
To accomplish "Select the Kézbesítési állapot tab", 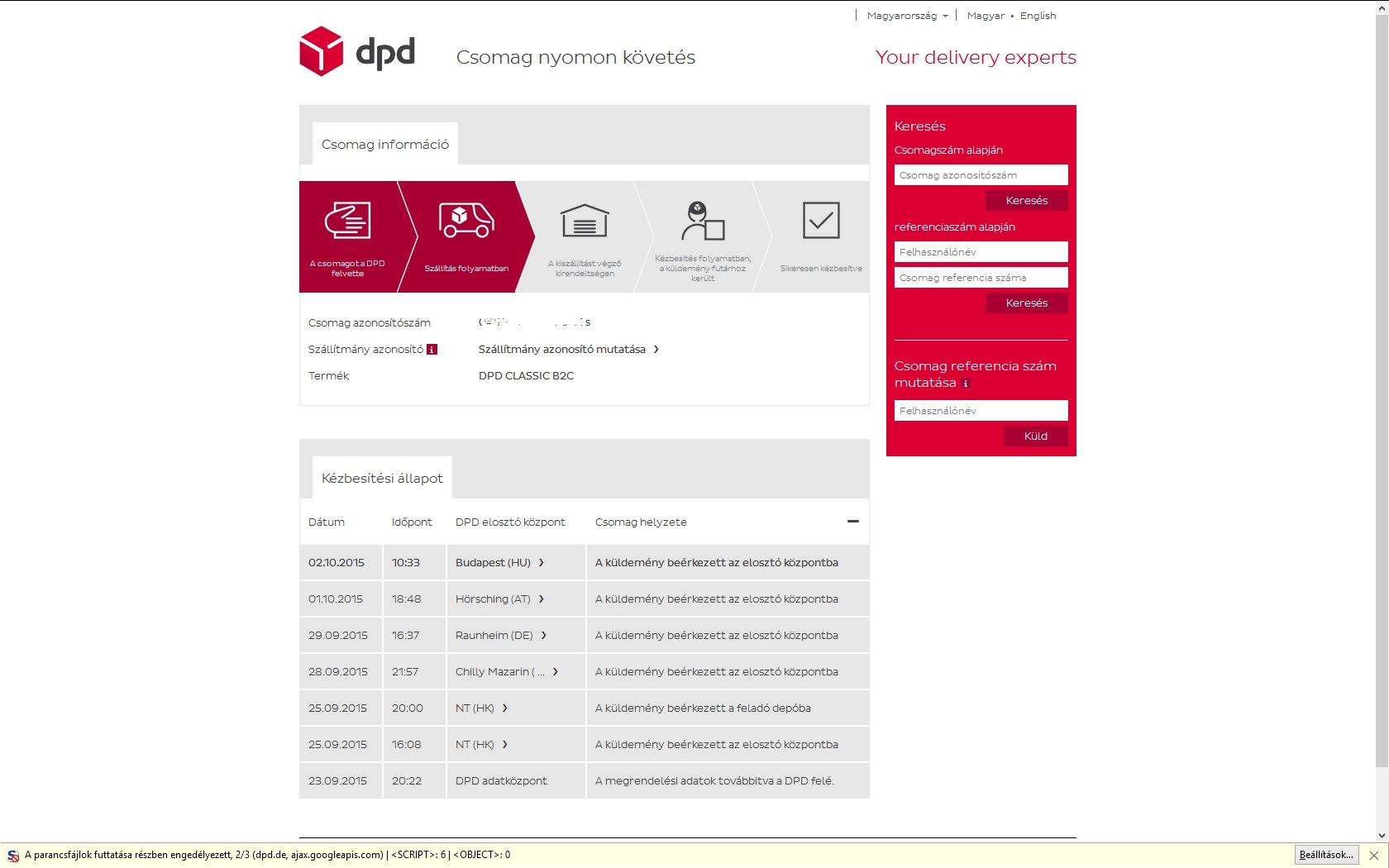I will coord(382,479).
